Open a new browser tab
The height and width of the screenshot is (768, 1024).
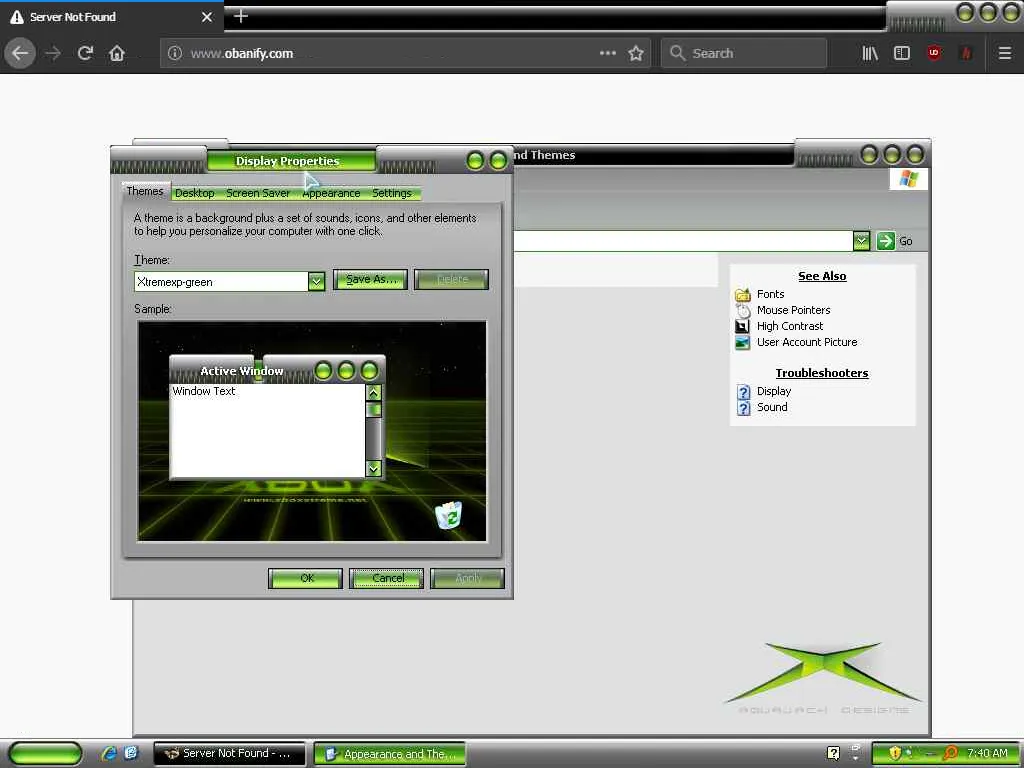click(x=240, y=16)
